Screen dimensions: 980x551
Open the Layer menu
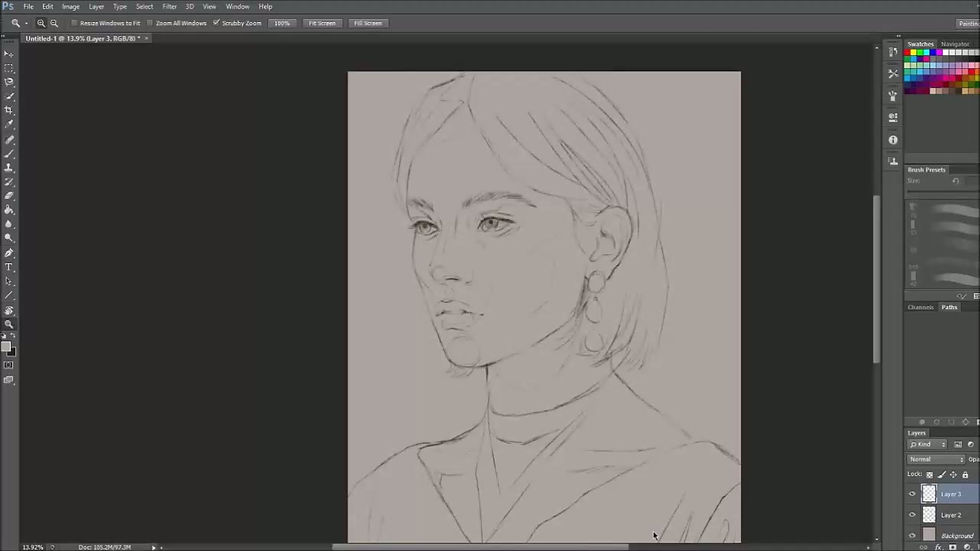pos(96,6)
